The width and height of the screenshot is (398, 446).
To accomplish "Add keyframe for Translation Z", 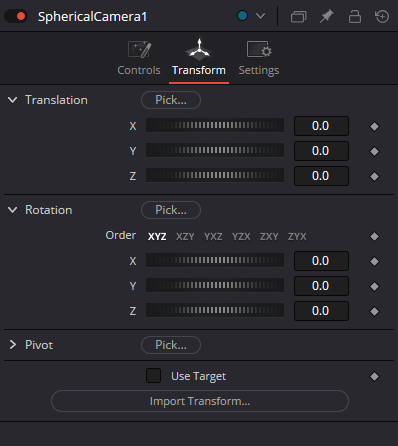I will point(375,176).
